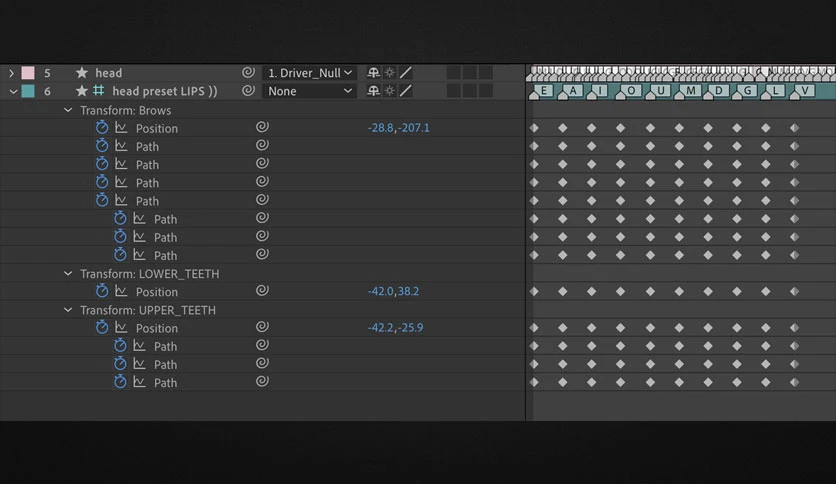Click stopwatch of last Path under UPPER_TEETH
836x484 pixels.
tap(120, 382)
